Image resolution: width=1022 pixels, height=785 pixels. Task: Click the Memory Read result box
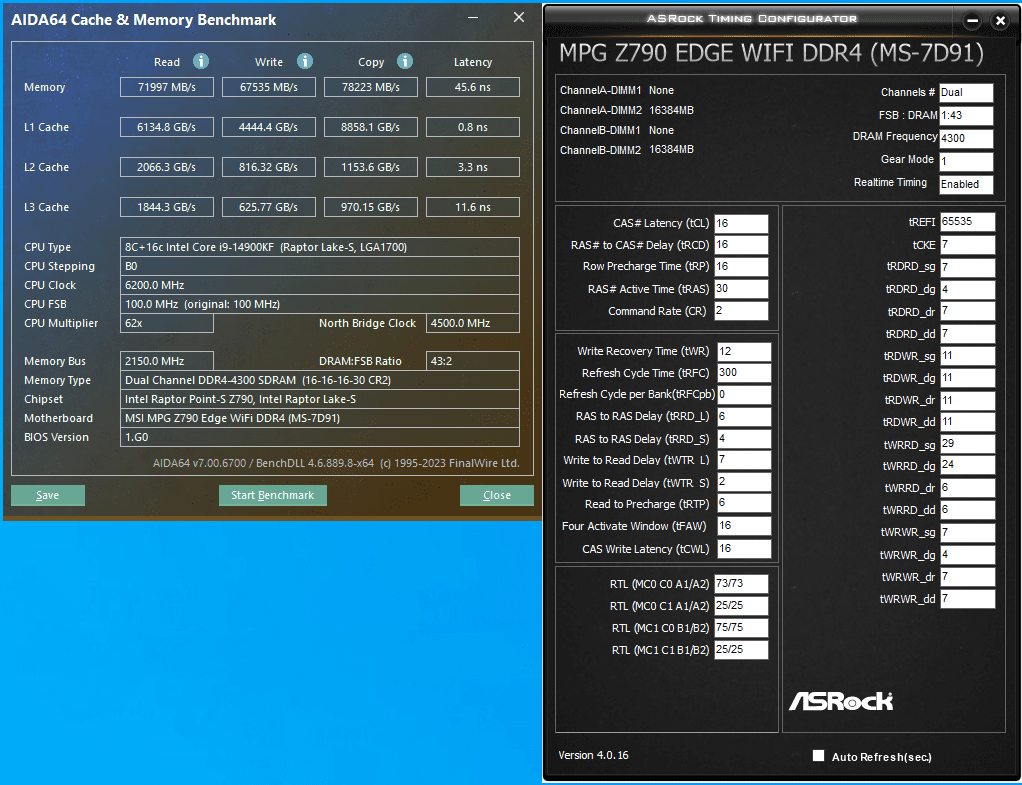(x=167, y=87)
